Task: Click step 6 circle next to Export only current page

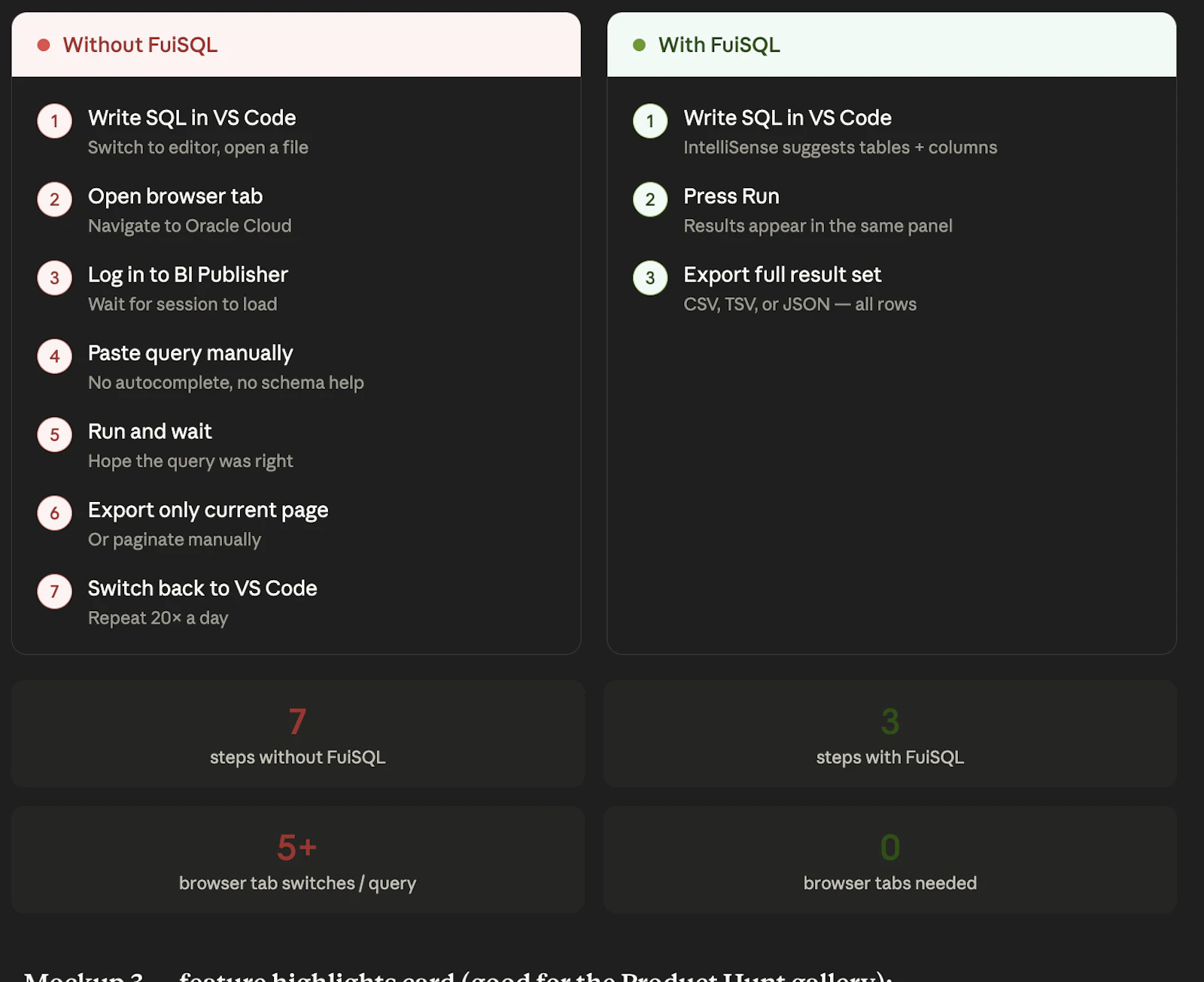Action: (x=55, y=513)
